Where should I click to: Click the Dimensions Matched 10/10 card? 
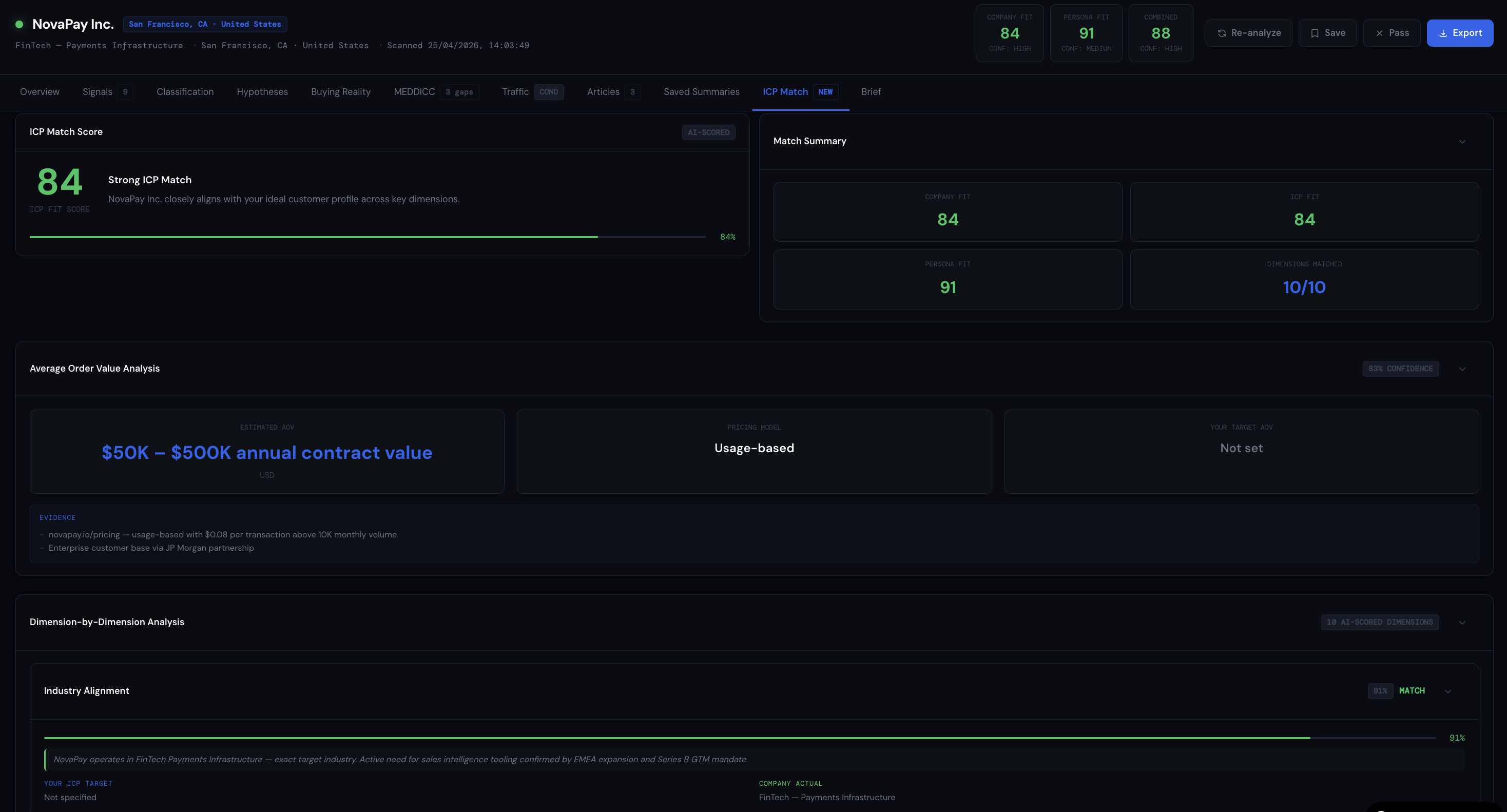click(1304, 280)
